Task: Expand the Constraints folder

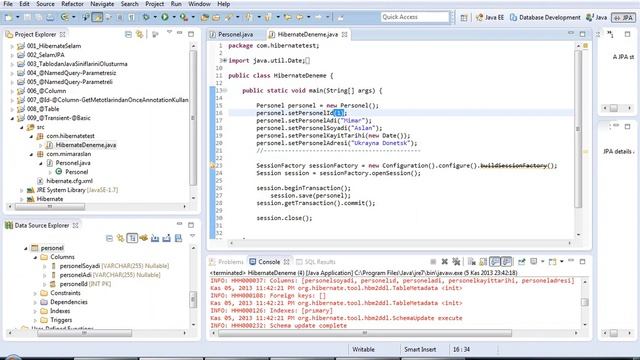Action: [36, 293]
